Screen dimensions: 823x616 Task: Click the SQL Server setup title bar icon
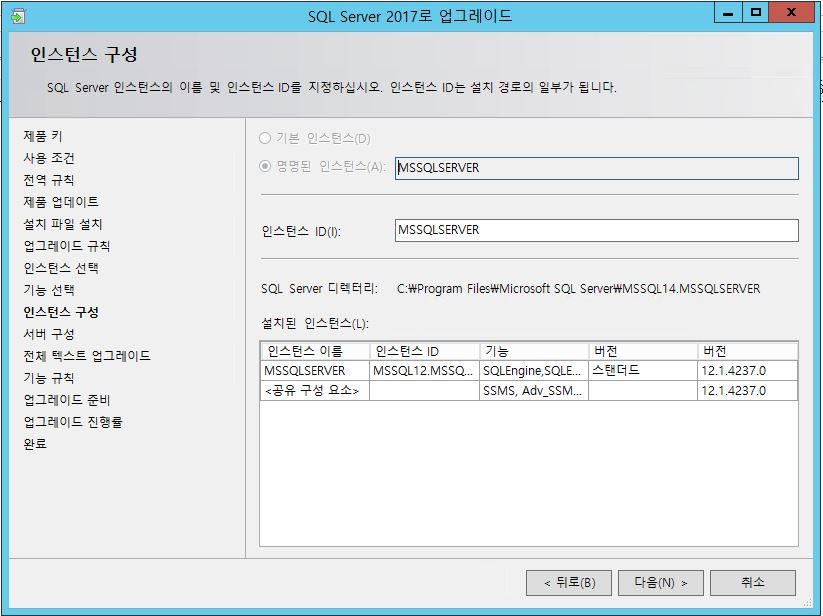pos(17,16)
